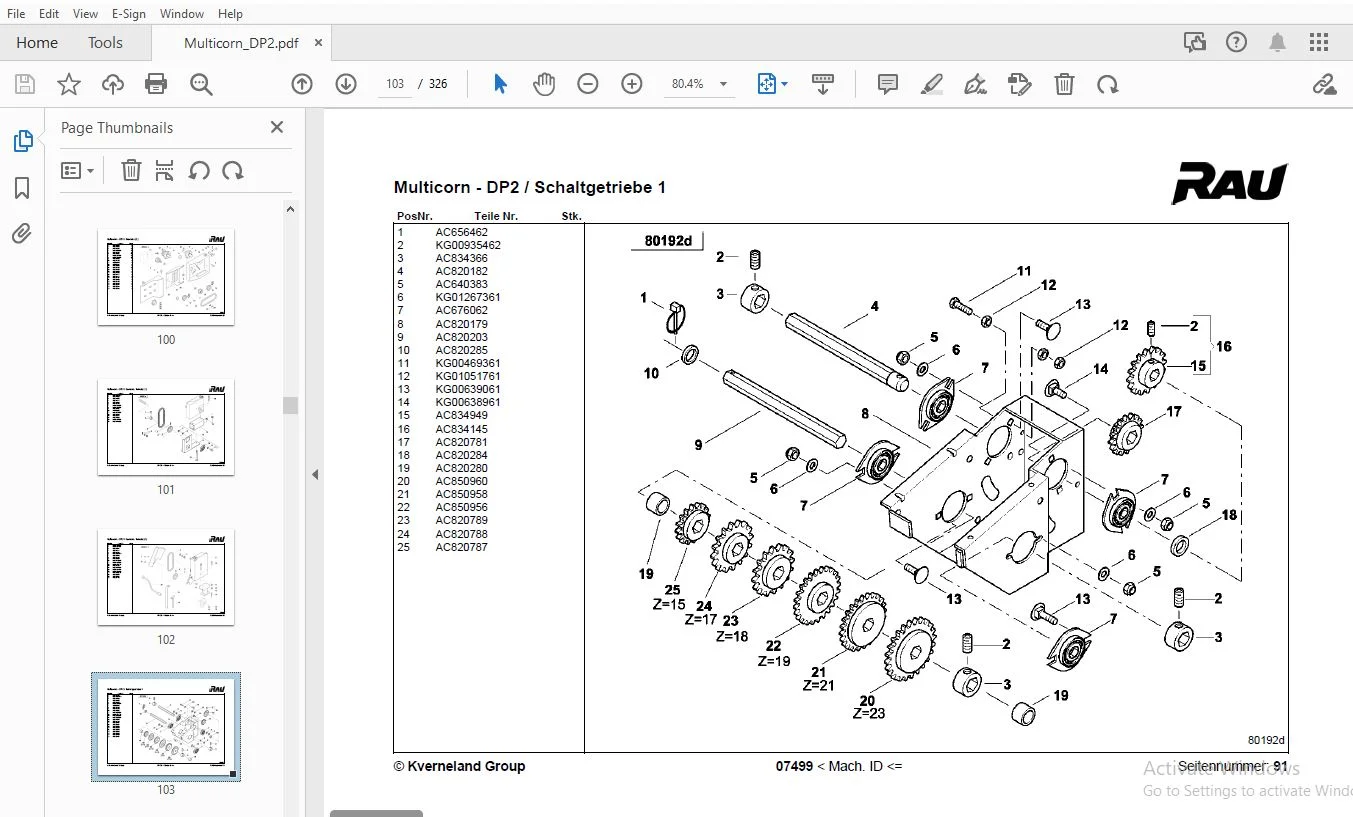
Task: Open the Bookmarks sidebar panel
Action: [22, 188]
